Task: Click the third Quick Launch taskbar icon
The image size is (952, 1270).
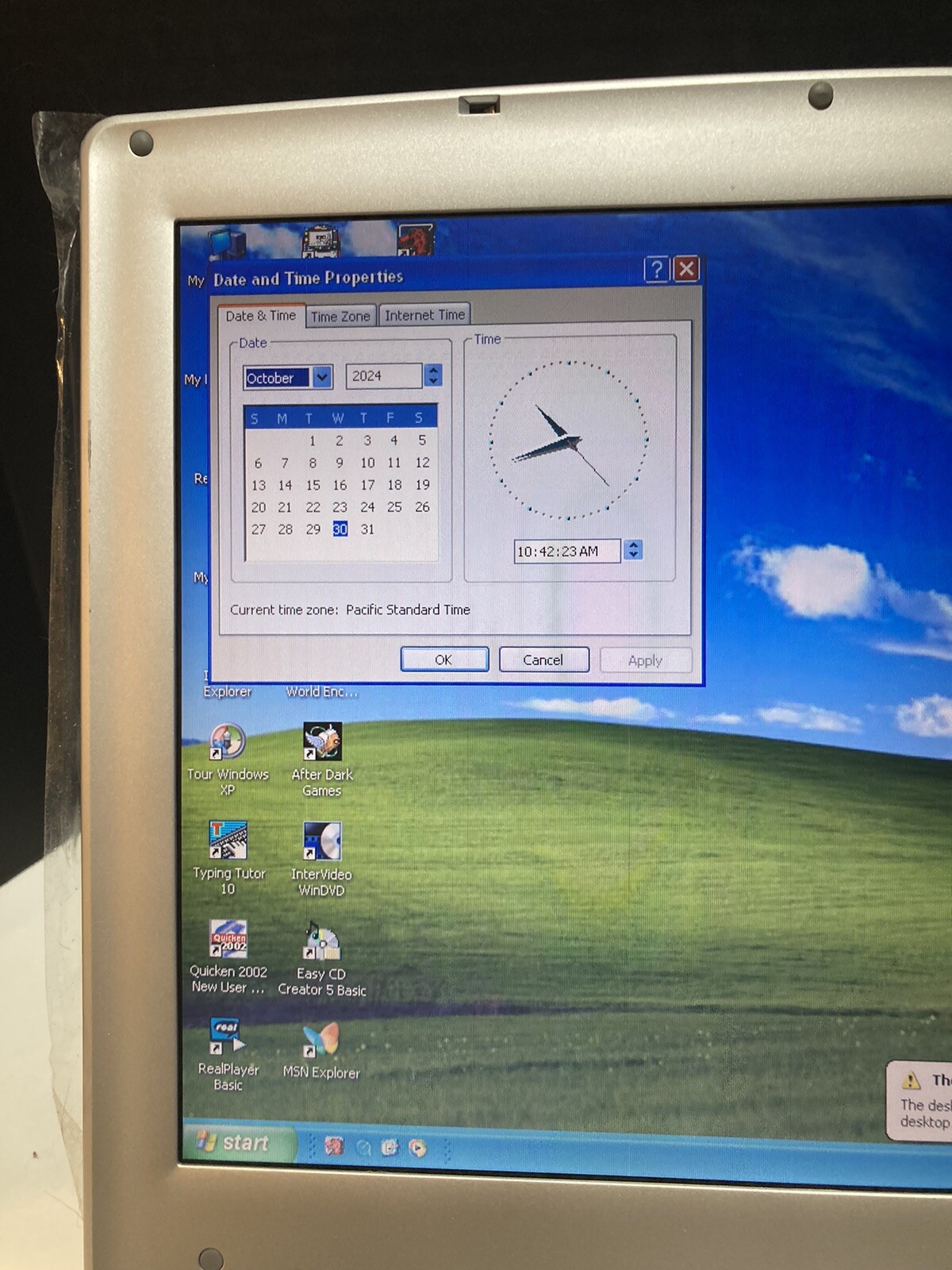Action: [390, 1147]
